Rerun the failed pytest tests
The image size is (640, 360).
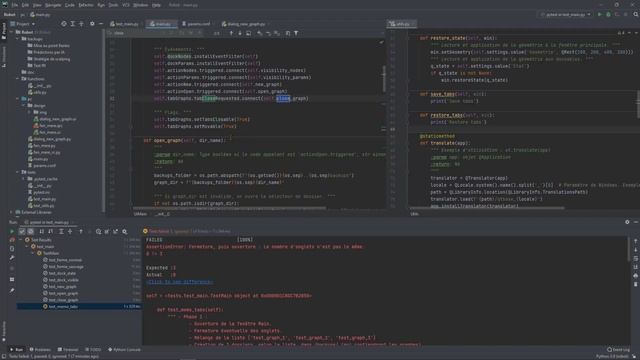(x=12, y=240)
